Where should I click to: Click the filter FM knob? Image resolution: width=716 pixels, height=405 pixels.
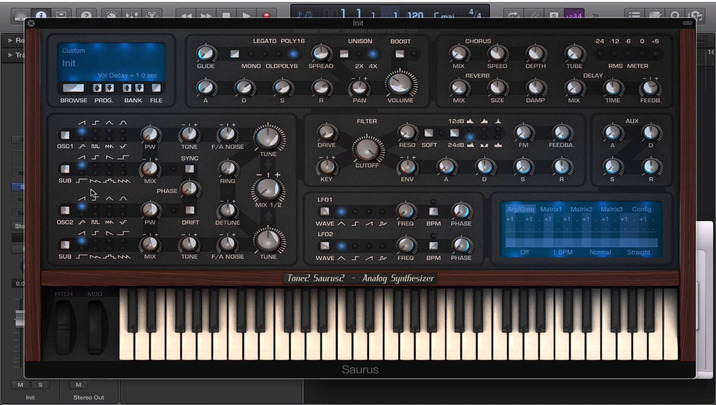pyautogui.click(x=523, y=132)
